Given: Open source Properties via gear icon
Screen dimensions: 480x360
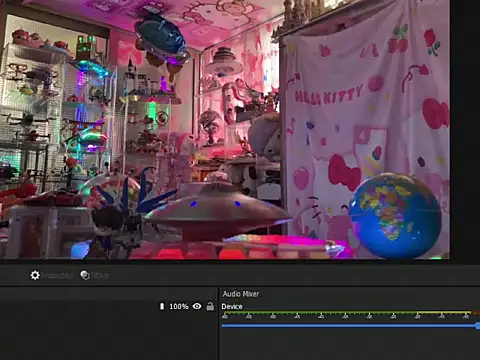Looking at the screenshot, I should [x=35, y=275].
